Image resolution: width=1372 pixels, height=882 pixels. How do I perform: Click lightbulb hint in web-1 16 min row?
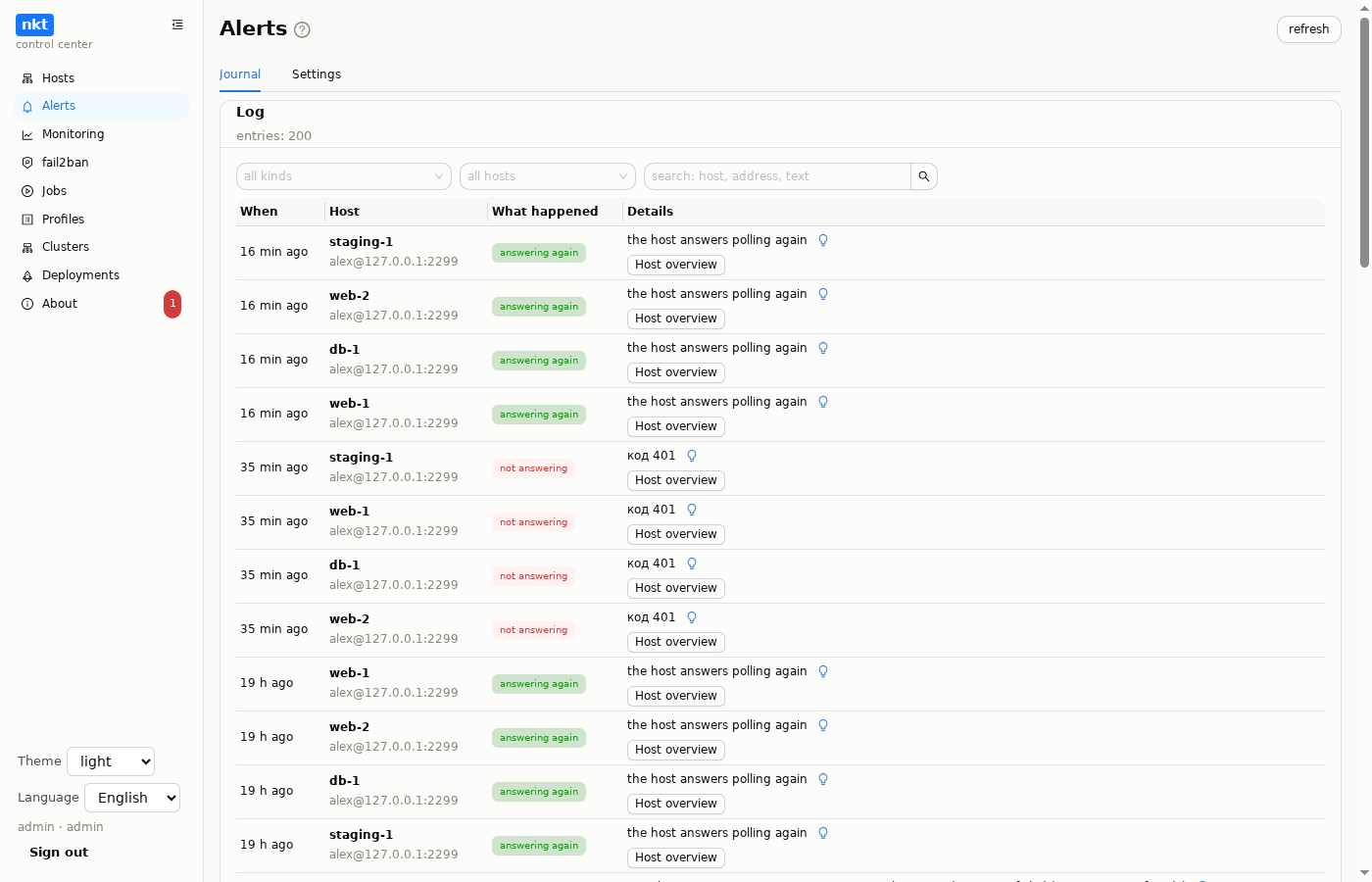click(x=823, y=402)
